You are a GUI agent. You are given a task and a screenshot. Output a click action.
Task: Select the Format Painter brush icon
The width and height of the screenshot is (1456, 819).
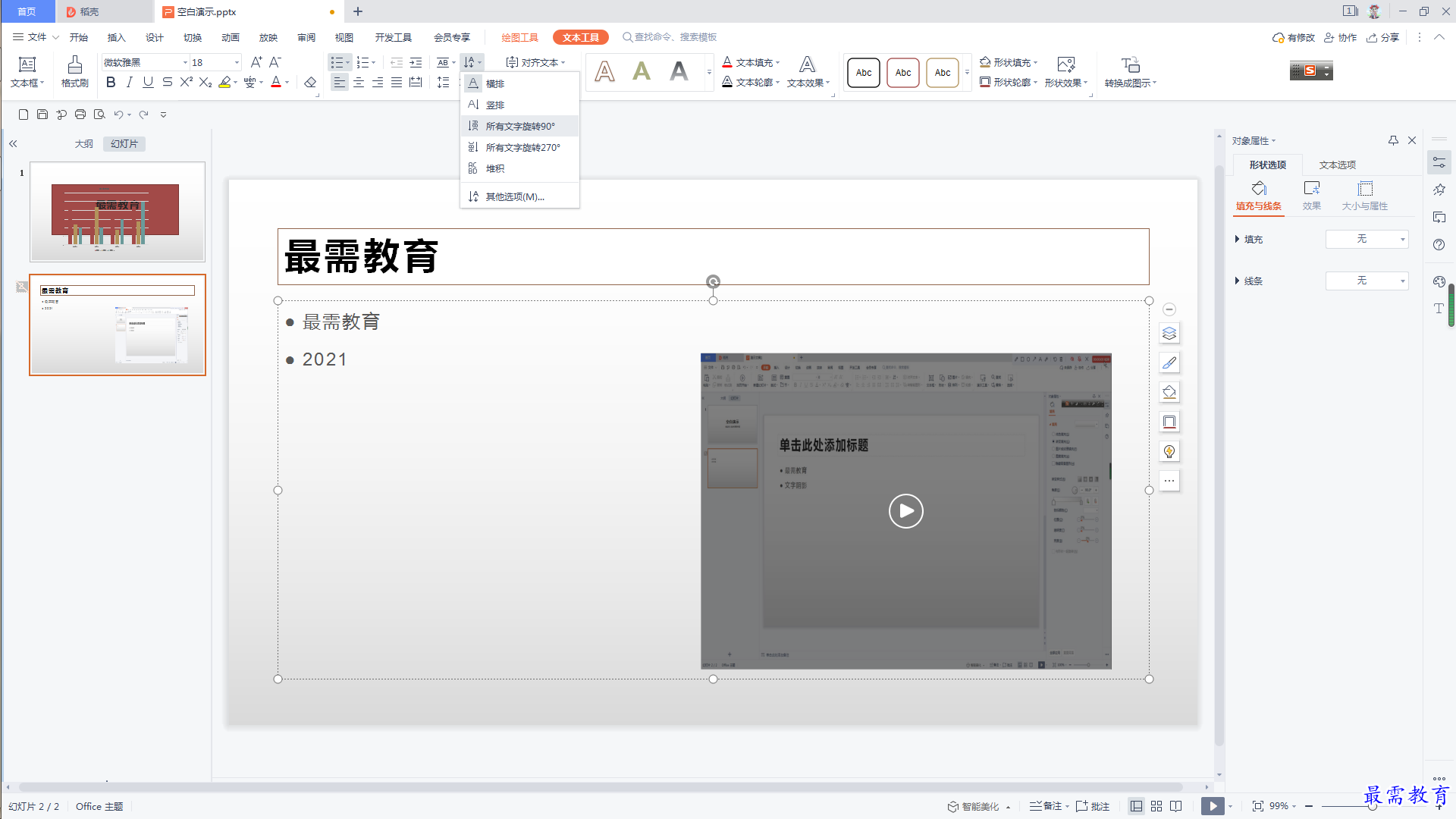point(74,71)
